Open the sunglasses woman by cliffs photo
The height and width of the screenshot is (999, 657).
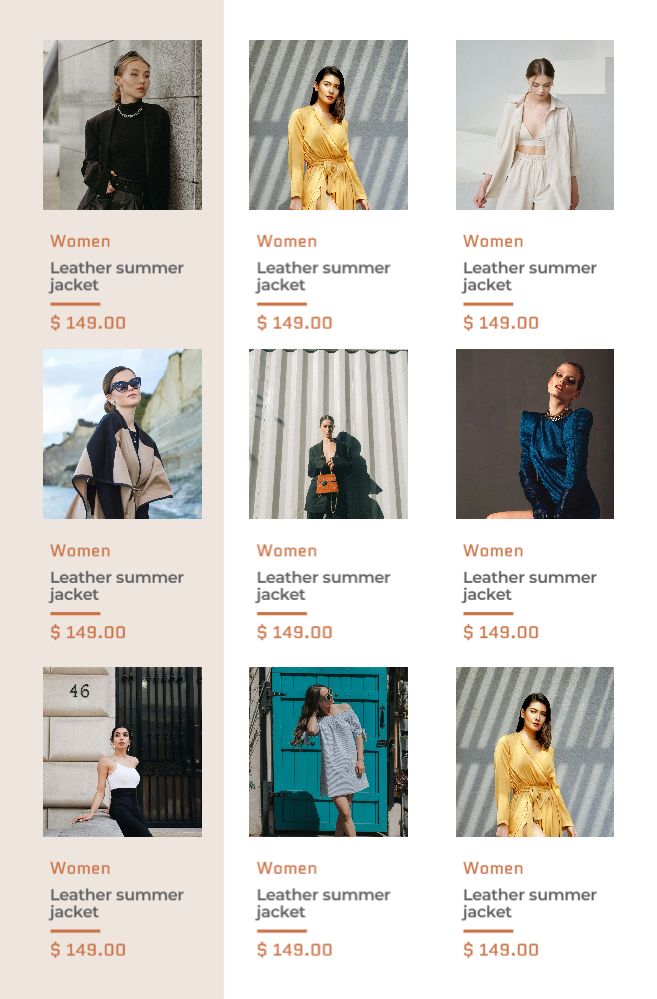(x=122, y=434)
